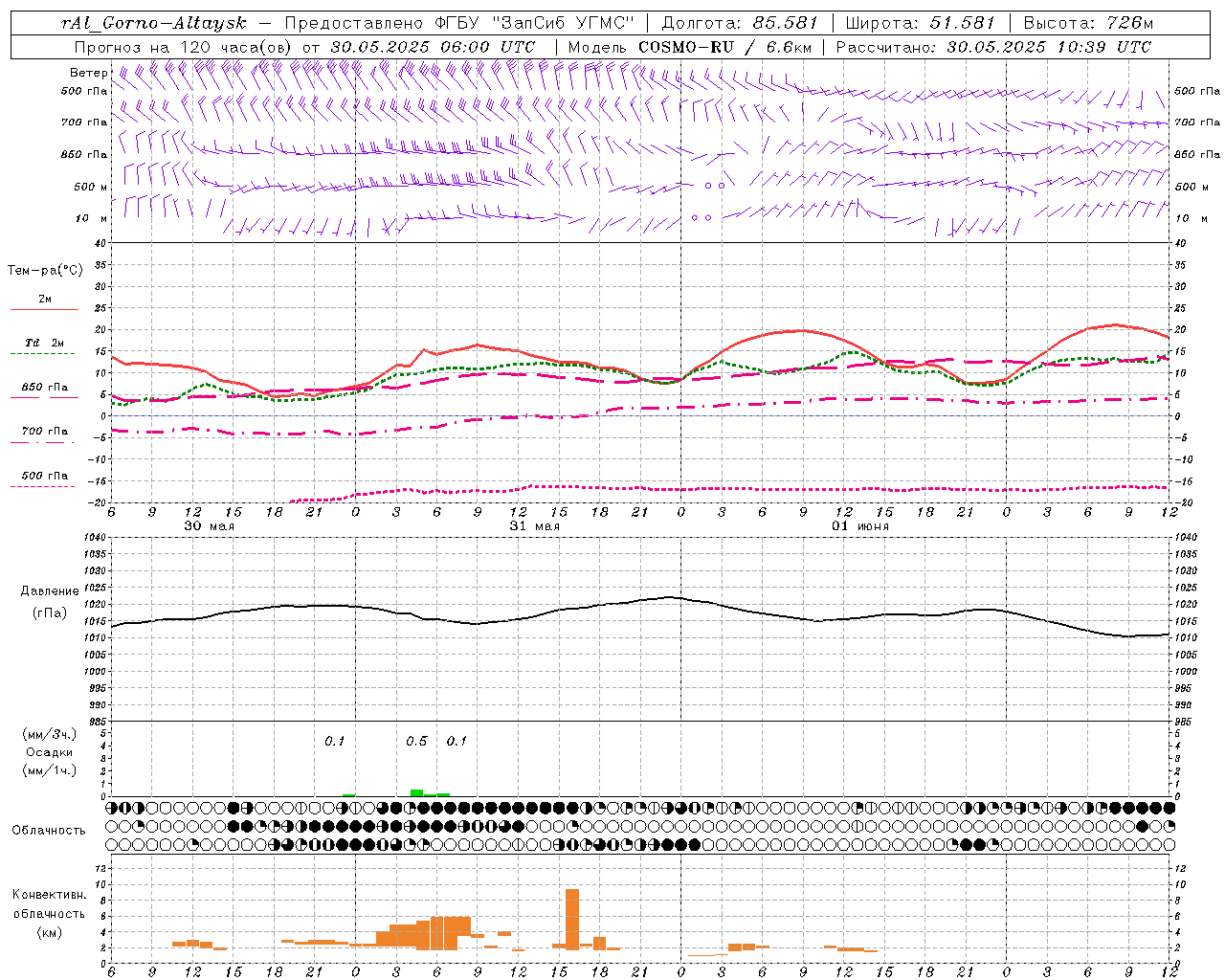Screen dimensions: 1225x980
Task: Click the longitude value Долгота: 85.581
Action: [x=740, y=23]
